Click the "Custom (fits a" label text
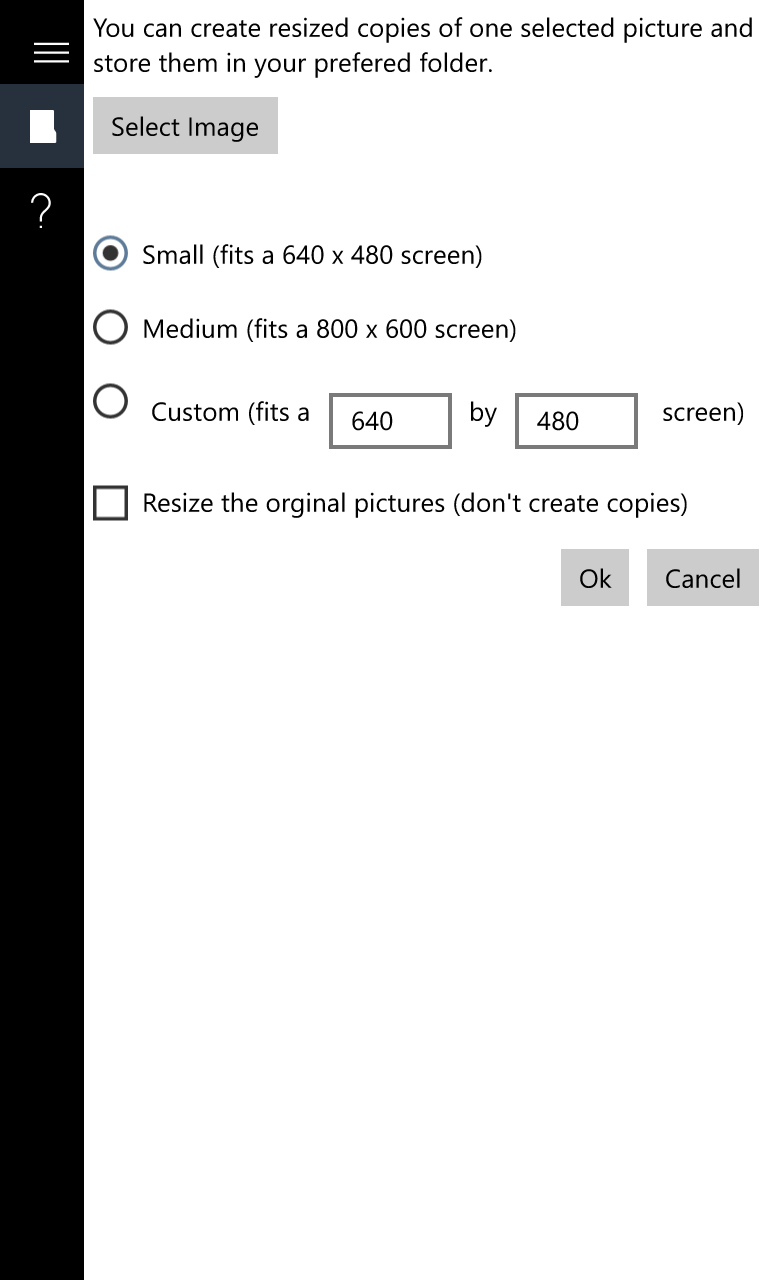The height and width of the screenshot is (1280, 768). tap(230, 412)
